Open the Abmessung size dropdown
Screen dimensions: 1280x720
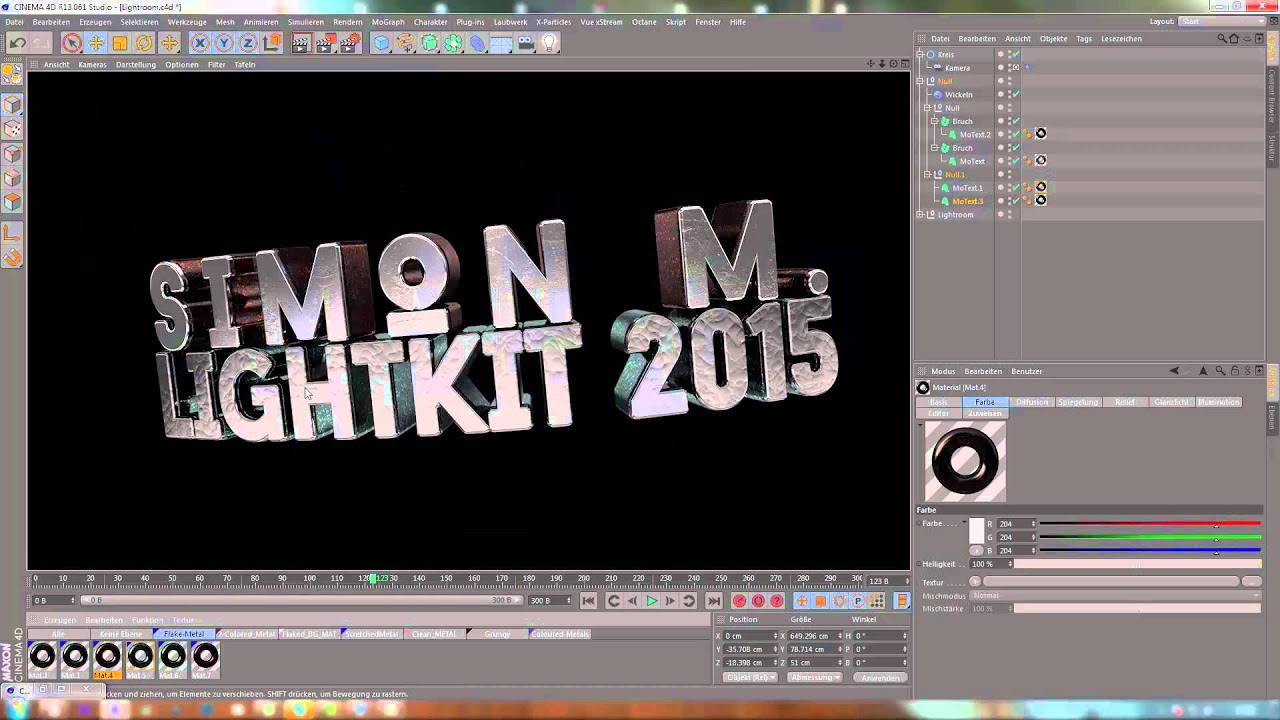pyautogui.click(x=814, y=677)
